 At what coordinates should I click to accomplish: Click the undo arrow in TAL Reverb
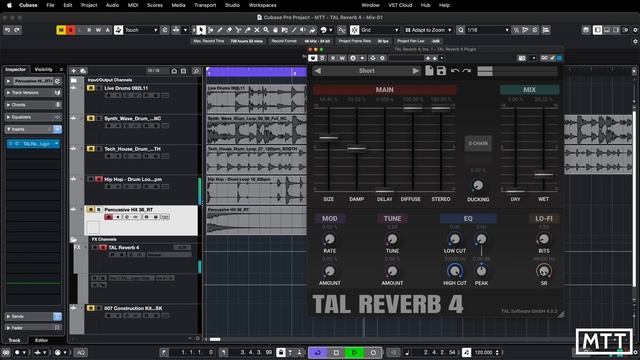coord(455,71)
